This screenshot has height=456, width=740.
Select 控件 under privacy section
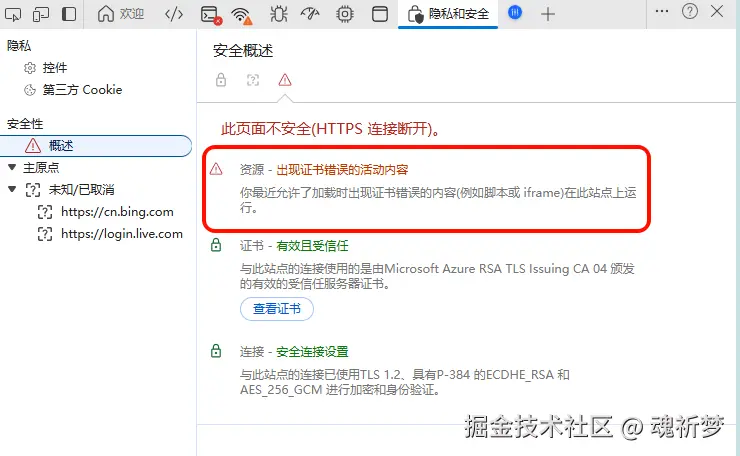55,68
